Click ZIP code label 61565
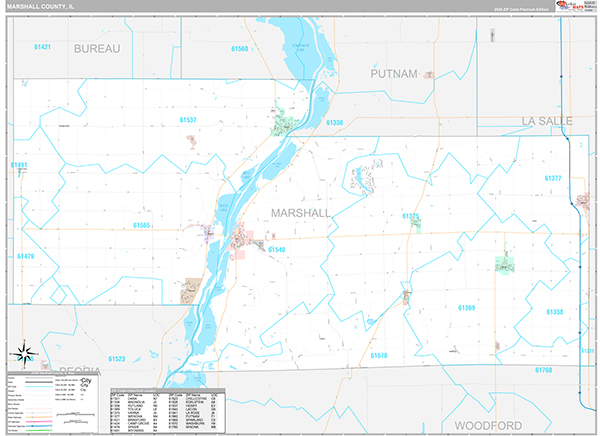The width and height of the screenshot is (600, 436). click(x=142, y=225)
